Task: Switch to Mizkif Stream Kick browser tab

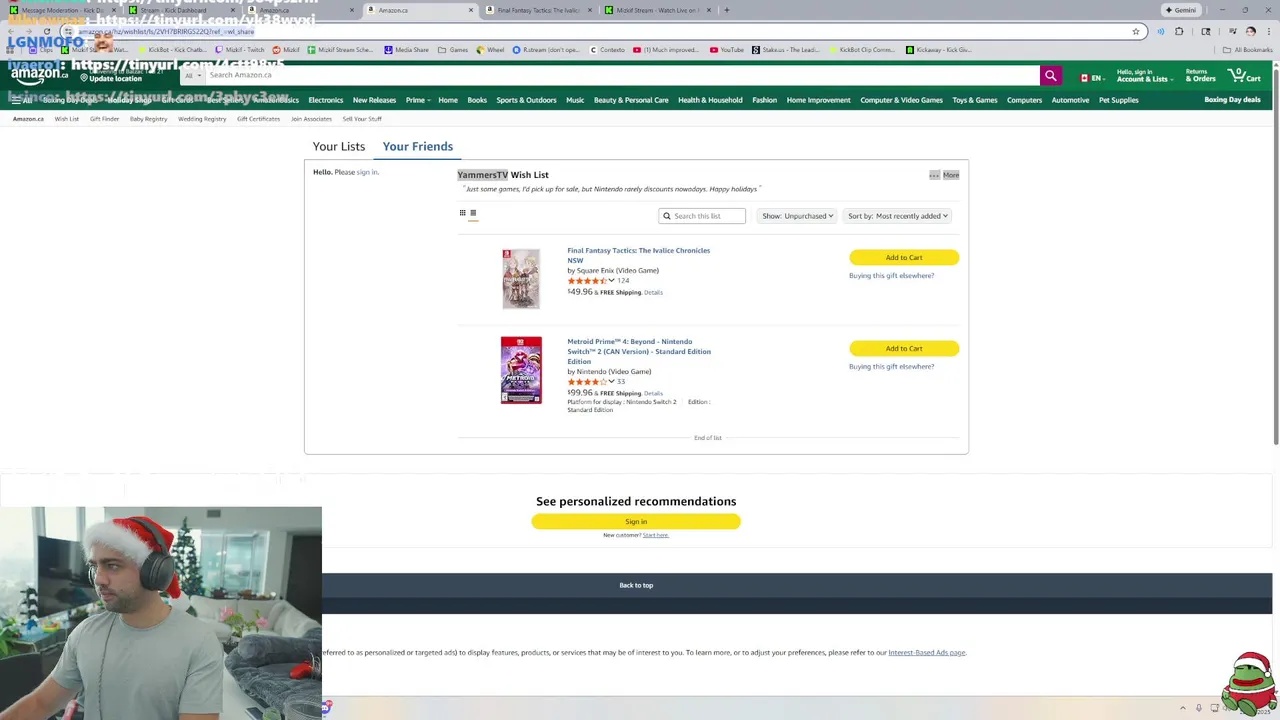Action: [658, 10]
